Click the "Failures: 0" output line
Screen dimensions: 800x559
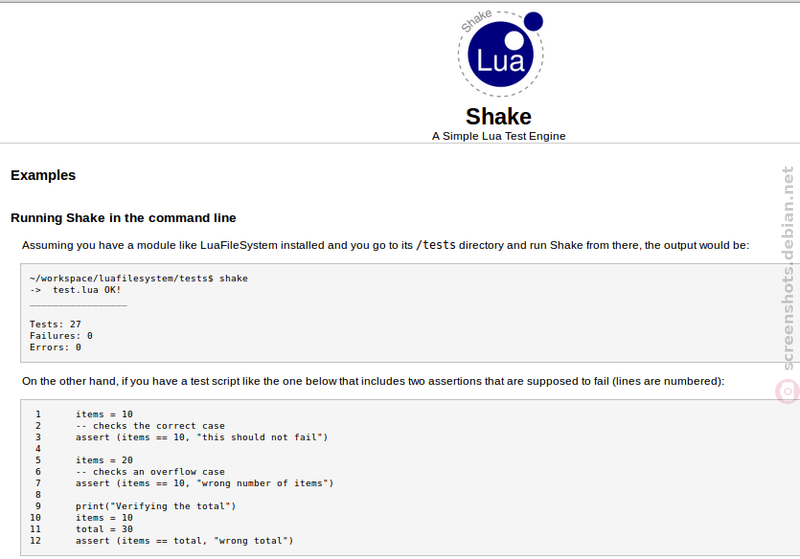(61, 336)
